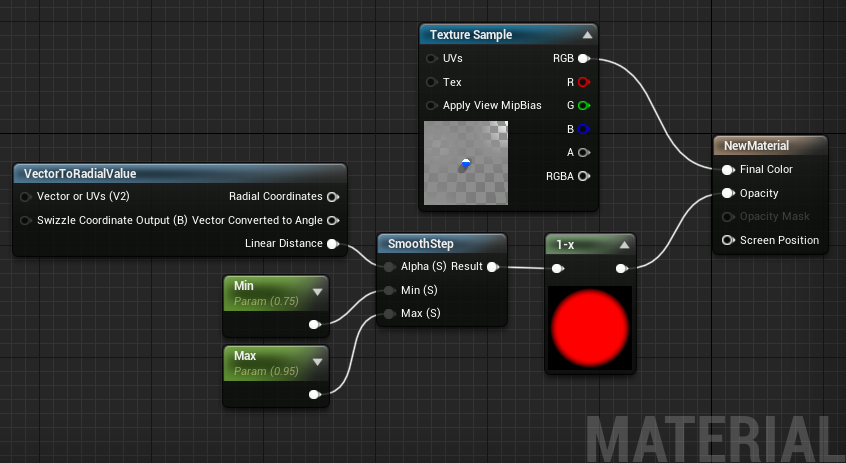Click the SmoothStep Max (S) input pin
This screenshot has width=846, height=463.
pyautogui.click(x=390, y=314)
